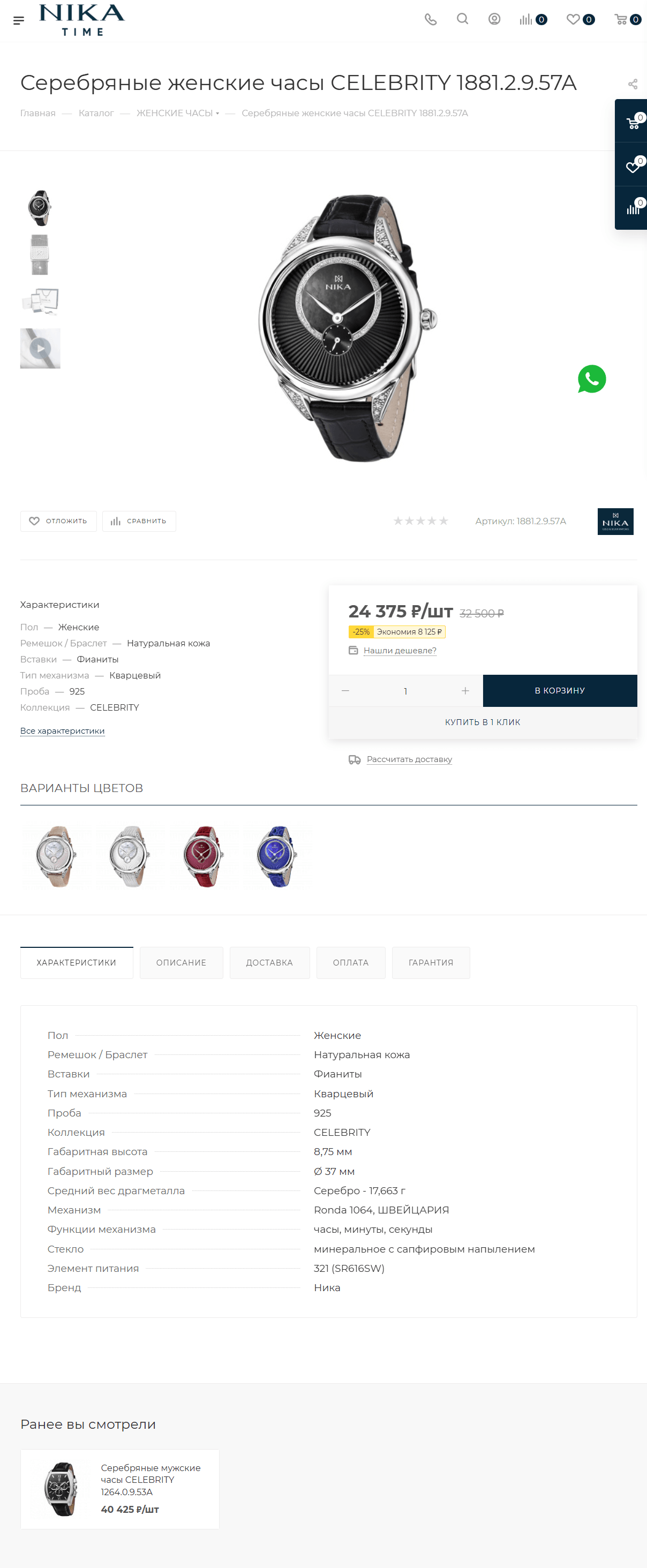
Task: Click the phone call icon in header
Action: pyautogui.click(x=430, y=19)
